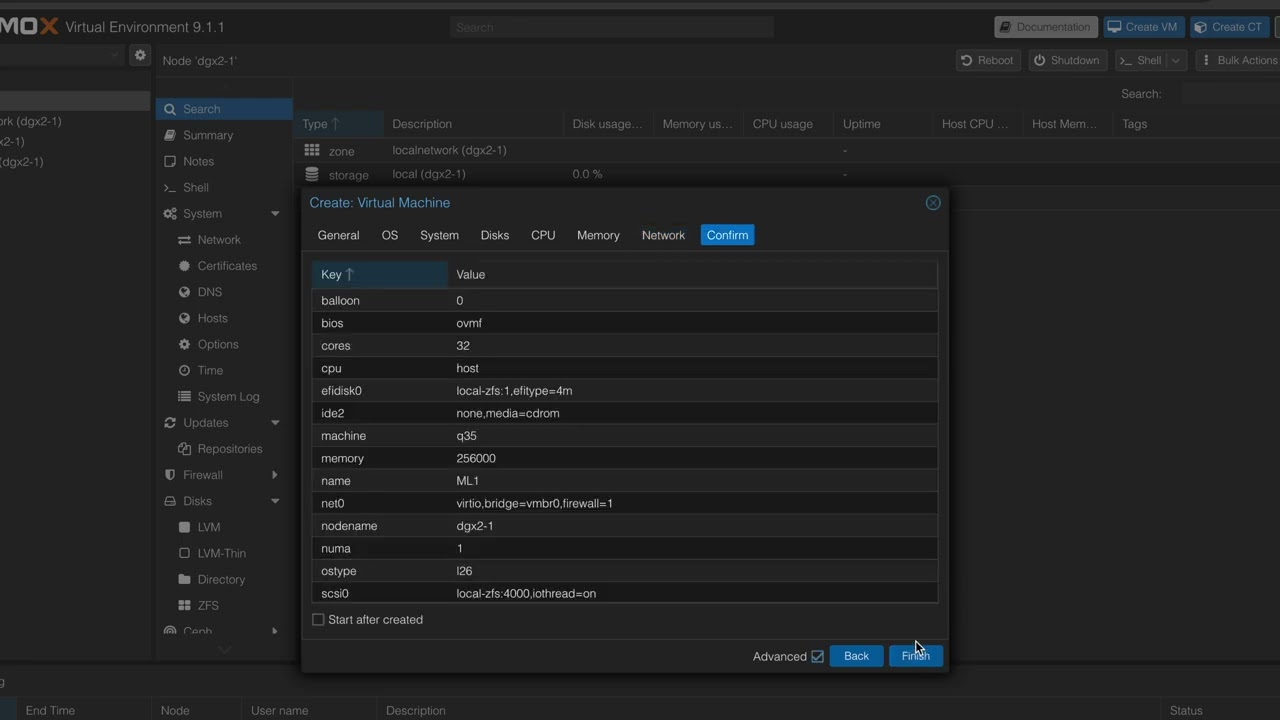Viewport: 1280px width, 720px height.
Task: Collapse the Updates section arrow
Action: point(275,423)
